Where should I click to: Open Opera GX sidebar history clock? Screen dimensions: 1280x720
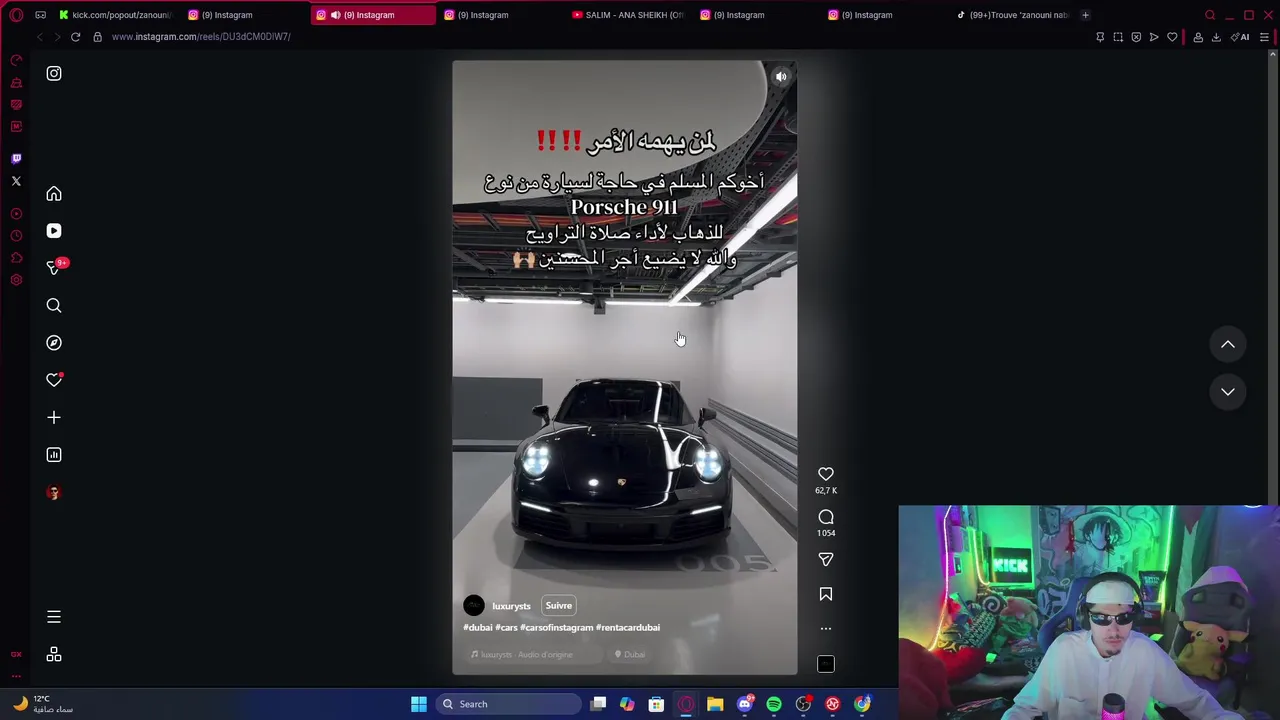16,236
